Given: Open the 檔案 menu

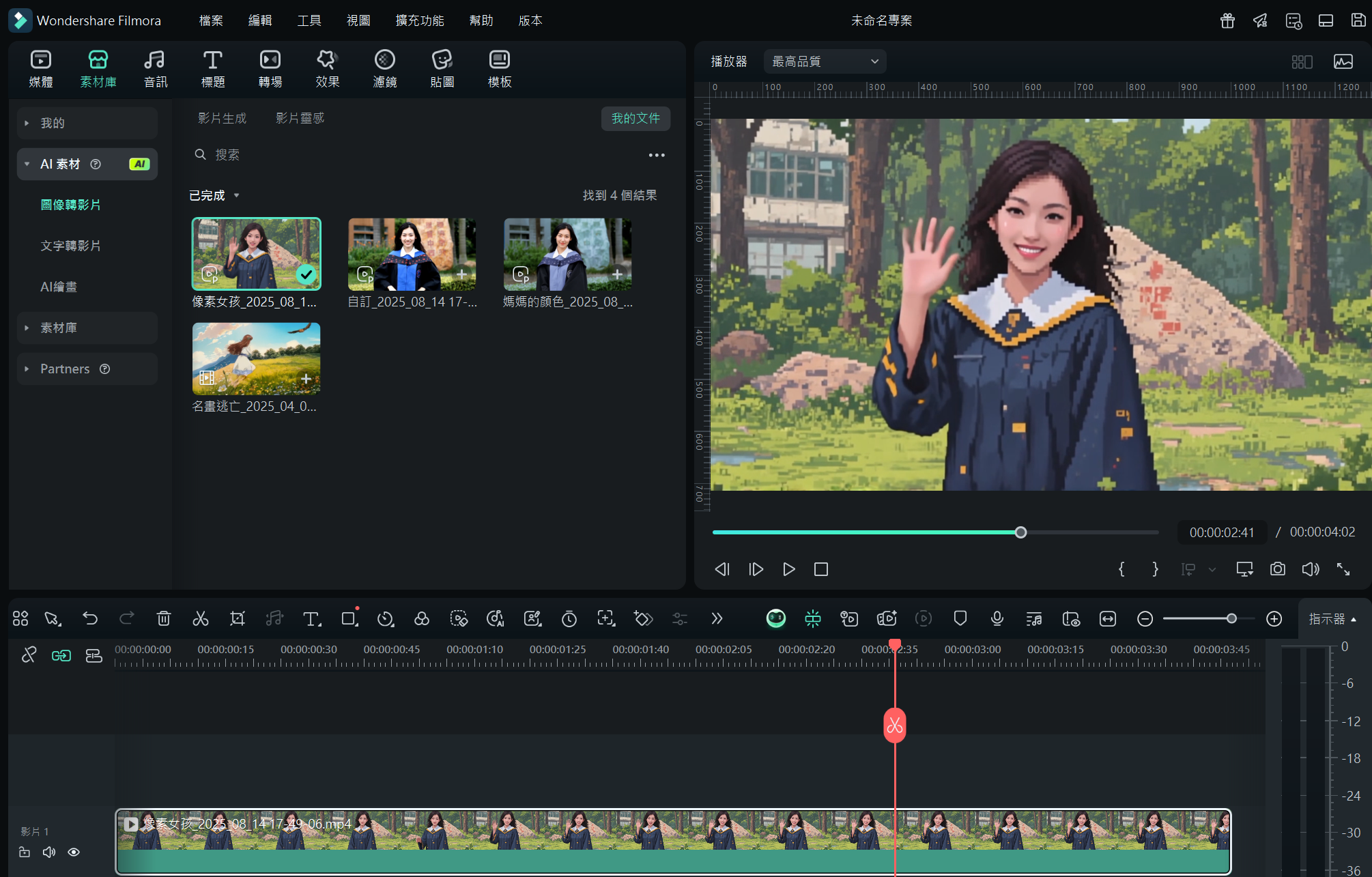Looking at the screenshot, I should click(211, 20).
